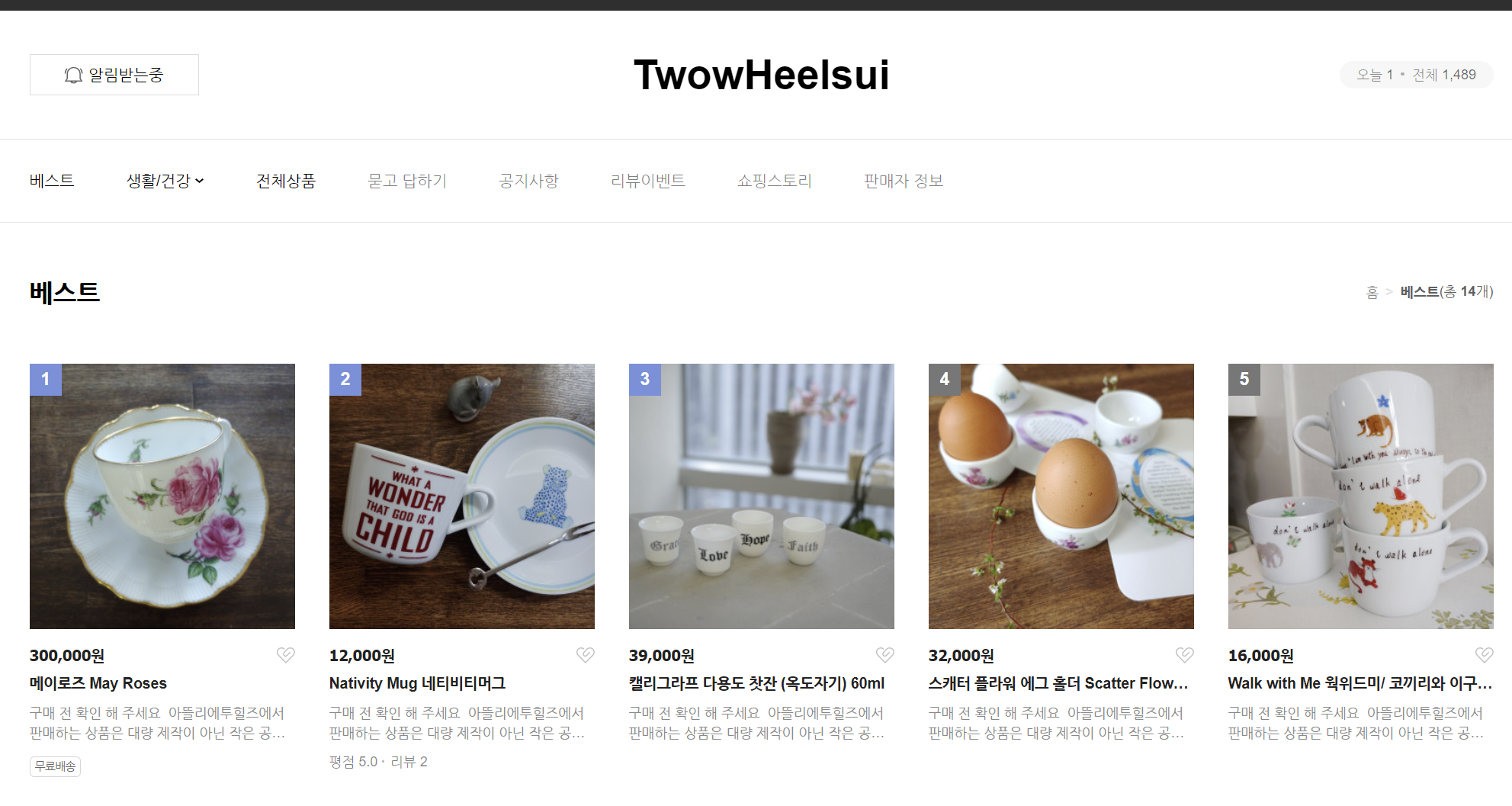Open the 베스트 menu tab
Screen dimensions: 1512x806
pyautogui.click(x=52, y=181)
